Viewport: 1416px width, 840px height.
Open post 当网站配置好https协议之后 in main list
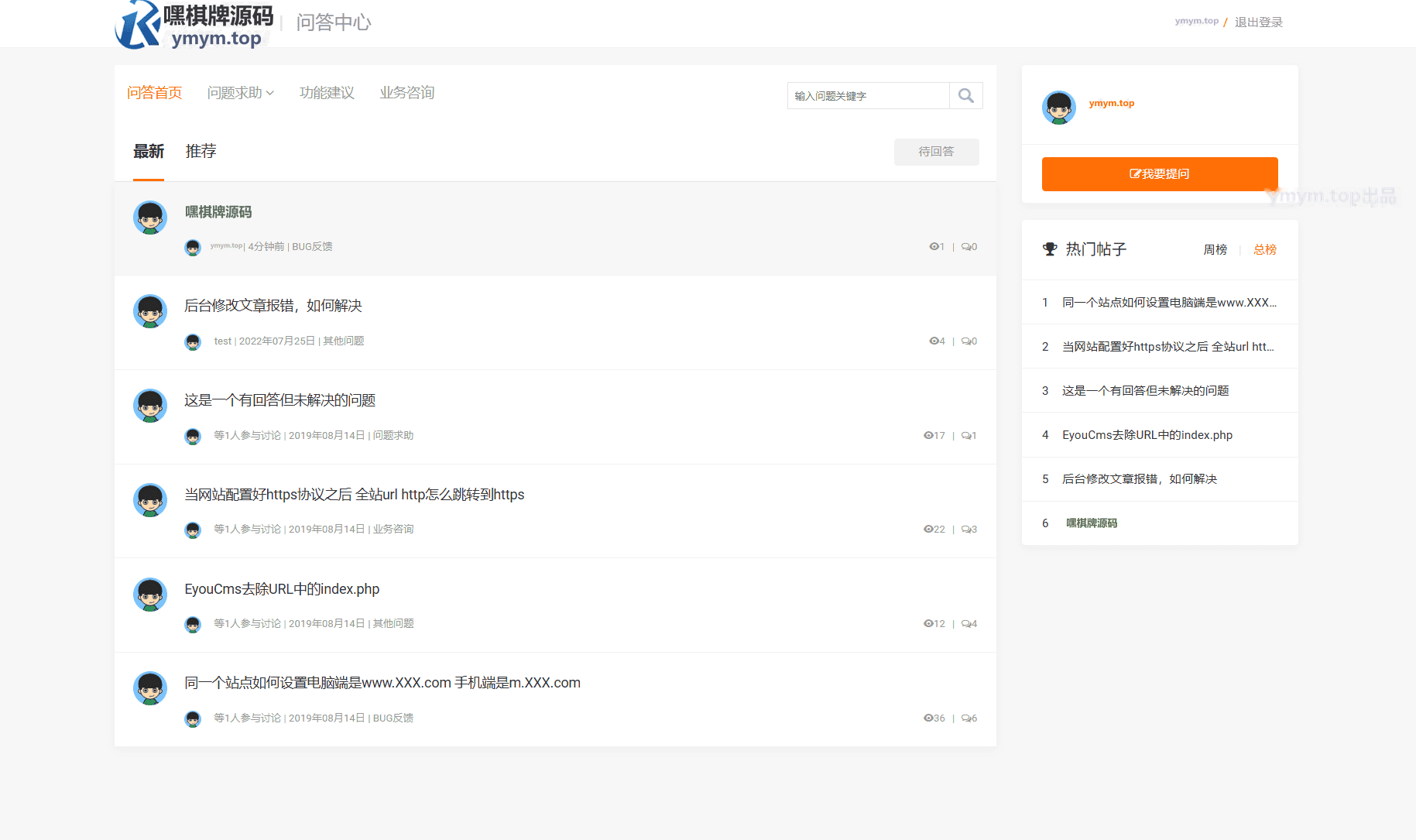(355, 495)
